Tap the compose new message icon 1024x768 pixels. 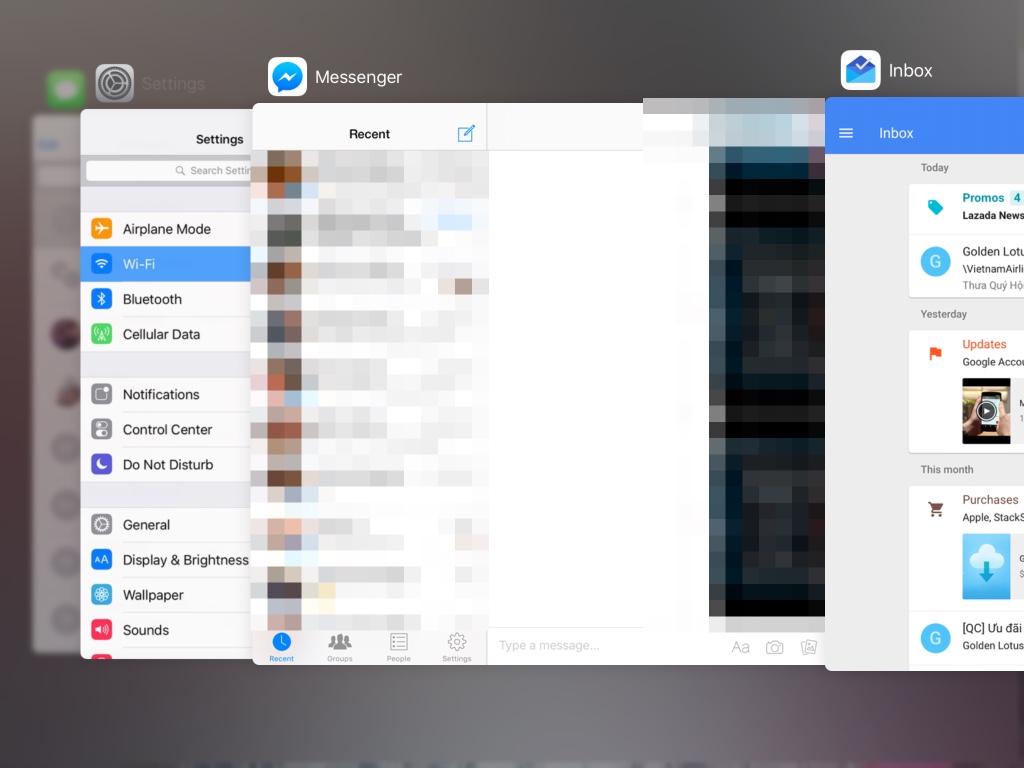466,134
